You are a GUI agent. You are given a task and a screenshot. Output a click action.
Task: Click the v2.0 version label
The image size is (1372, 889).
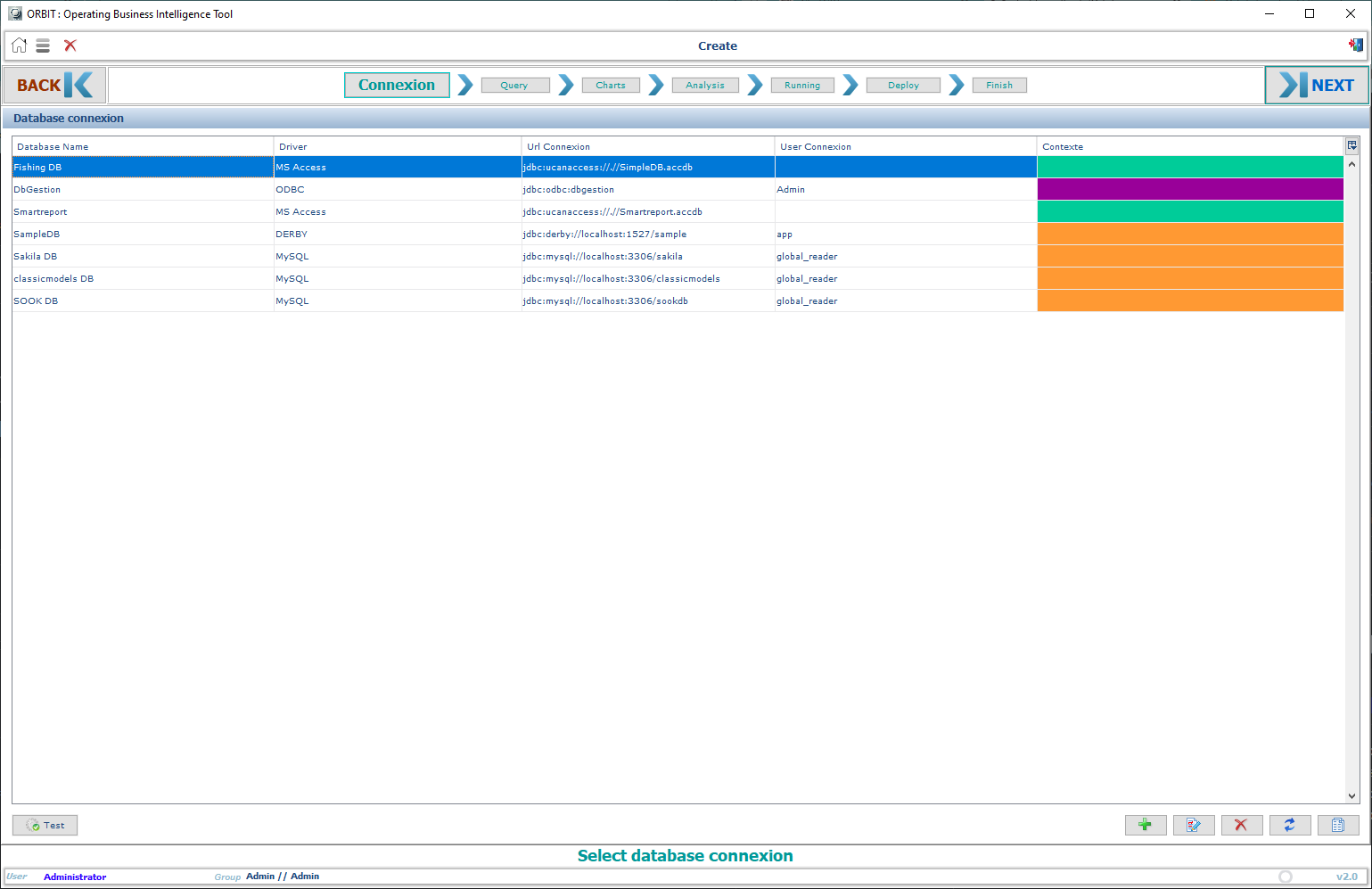pos(1347,877)
